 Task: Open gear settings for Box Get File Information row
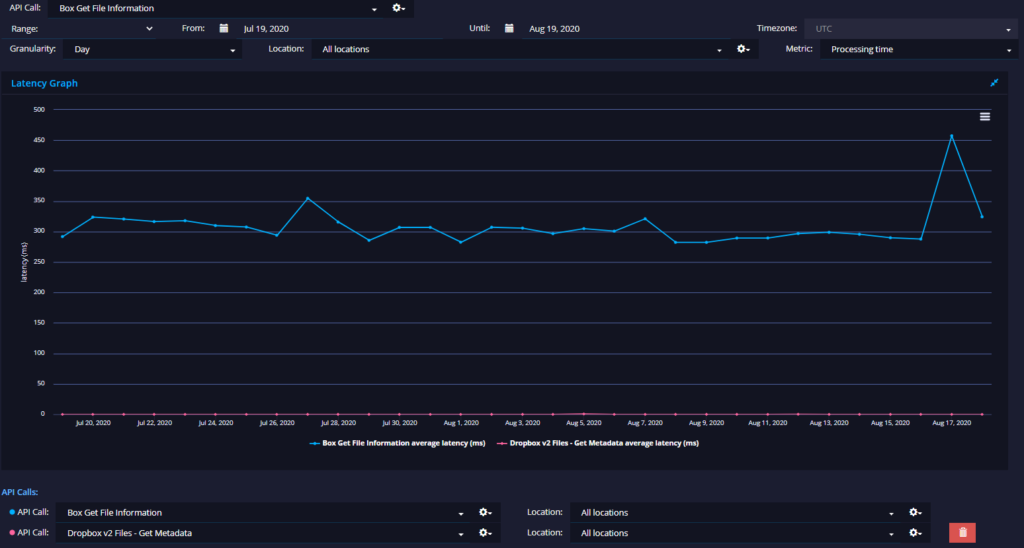click(485, 513)
